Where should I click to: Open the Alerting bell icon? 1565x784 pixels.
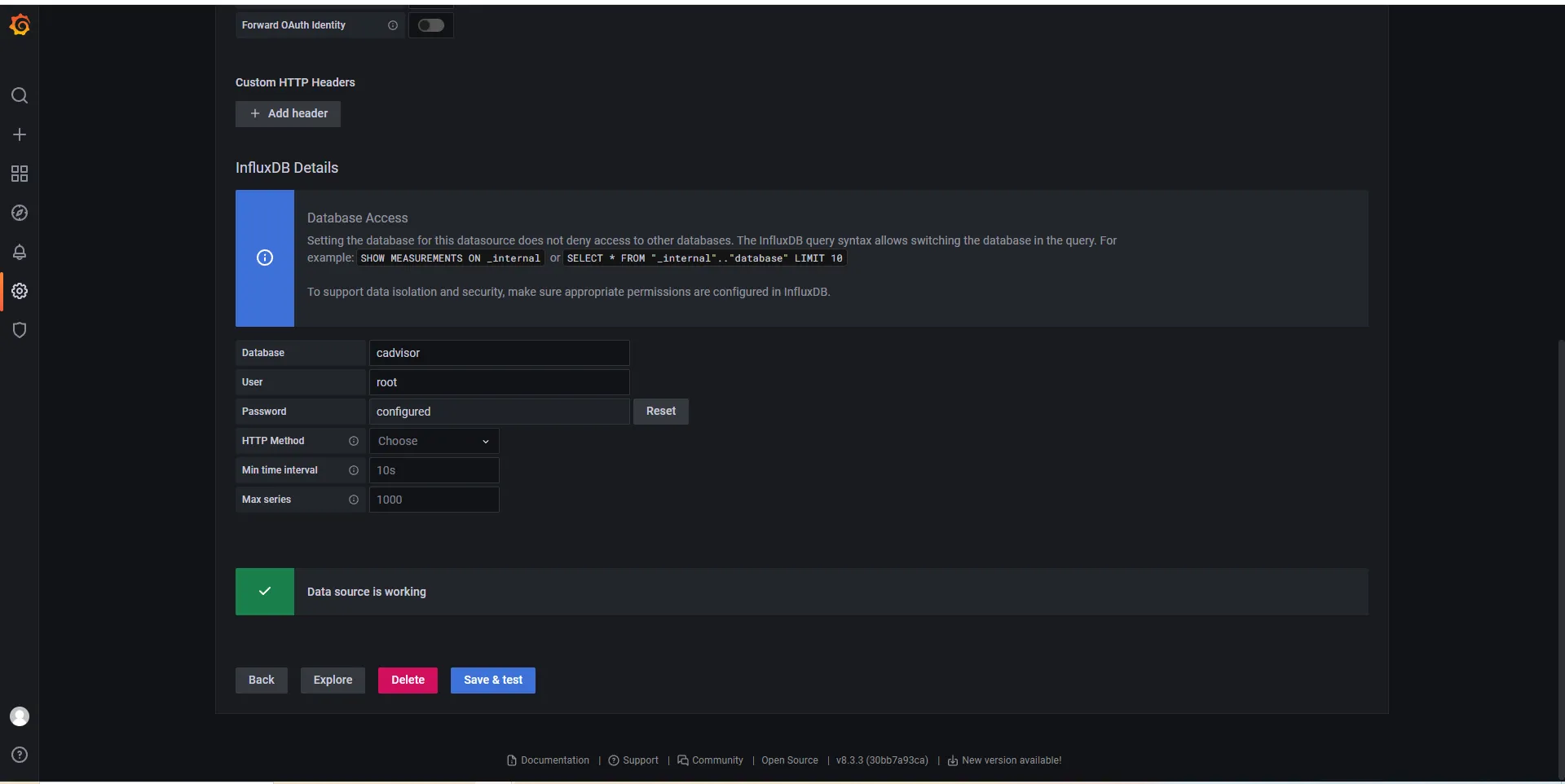coord(20,252)
